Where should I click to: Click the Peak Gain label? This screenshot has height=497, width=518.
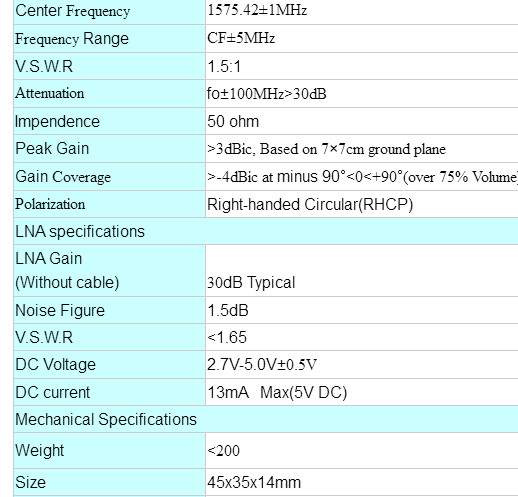coord(52,148)
